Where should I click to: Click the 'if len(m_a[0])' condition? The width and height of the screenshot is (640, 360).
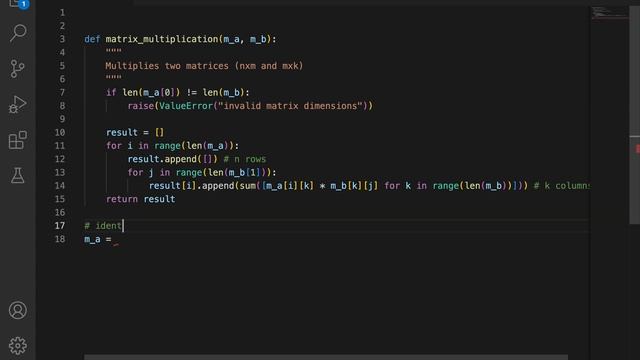coord(143,93)
